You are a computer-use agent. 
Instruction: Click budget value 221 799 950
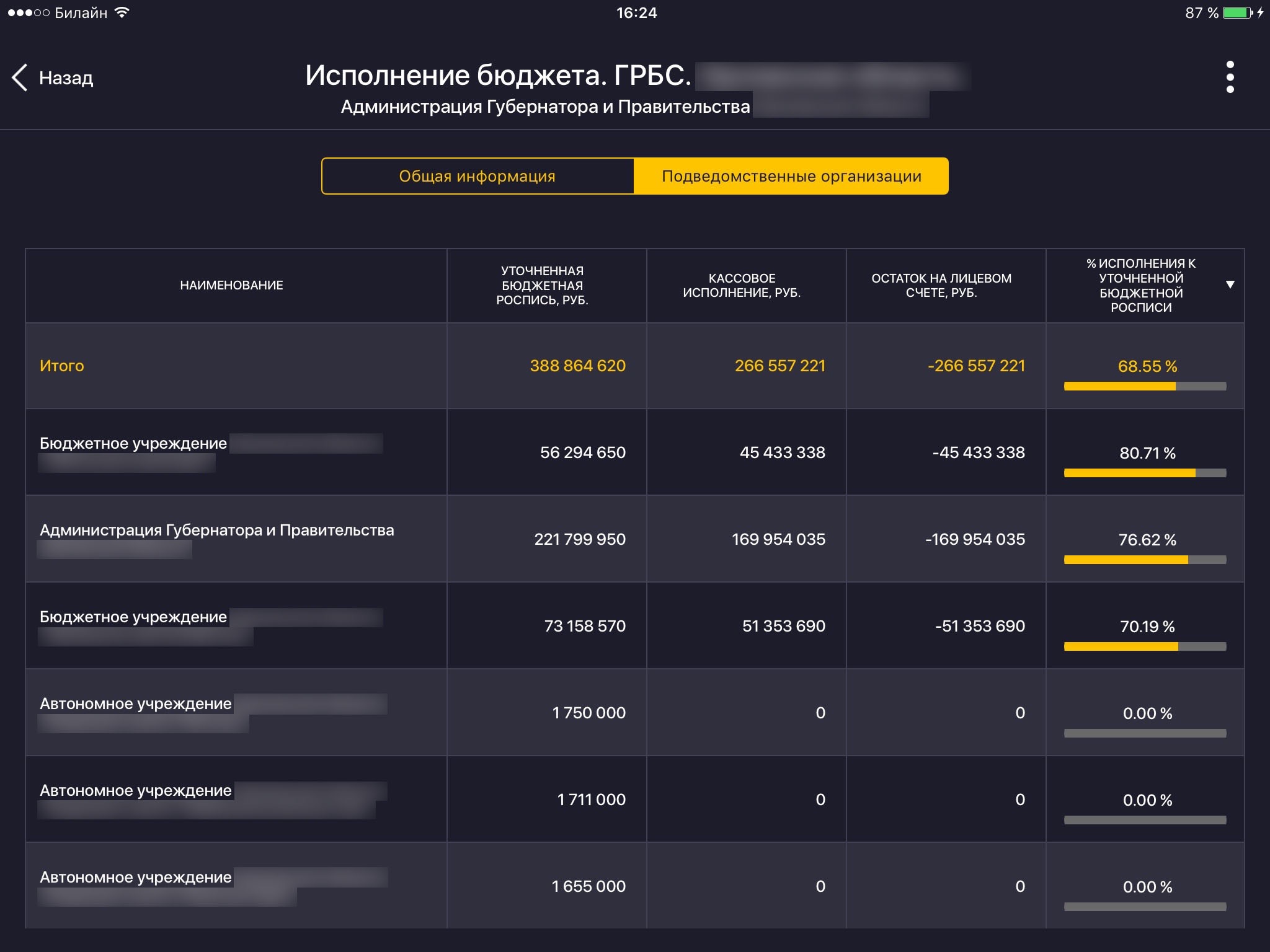point(580,539)
